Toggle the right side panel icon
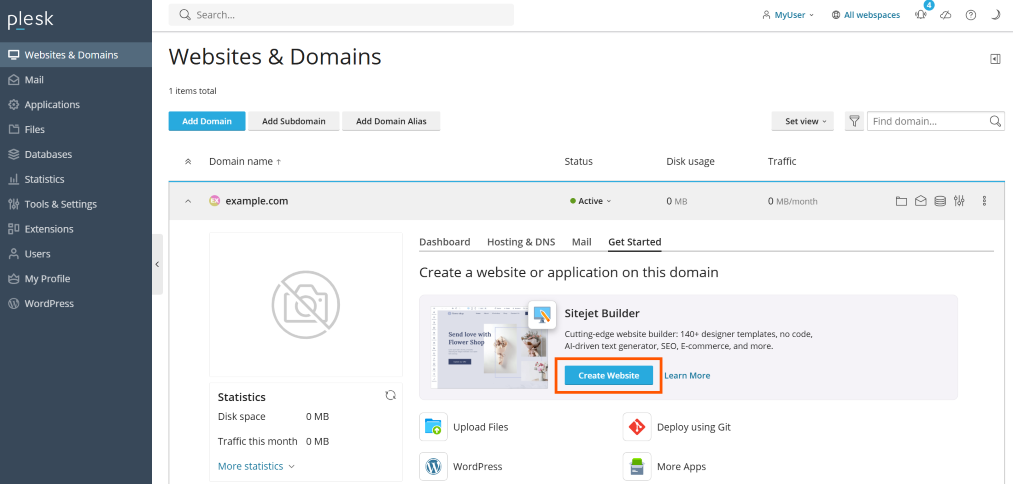Screen dimensions: 1013x484 point(995,59)
